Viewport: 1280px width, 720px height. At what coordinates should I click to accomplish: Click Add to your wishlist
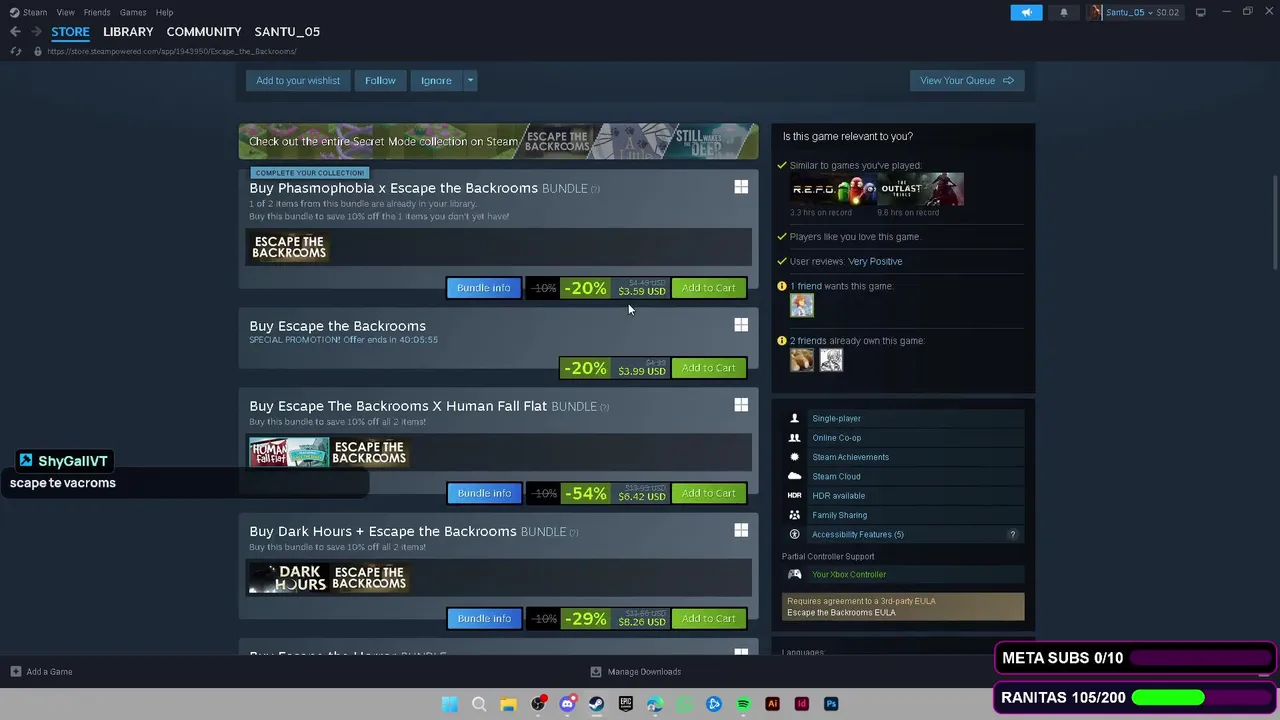(298, 81)
